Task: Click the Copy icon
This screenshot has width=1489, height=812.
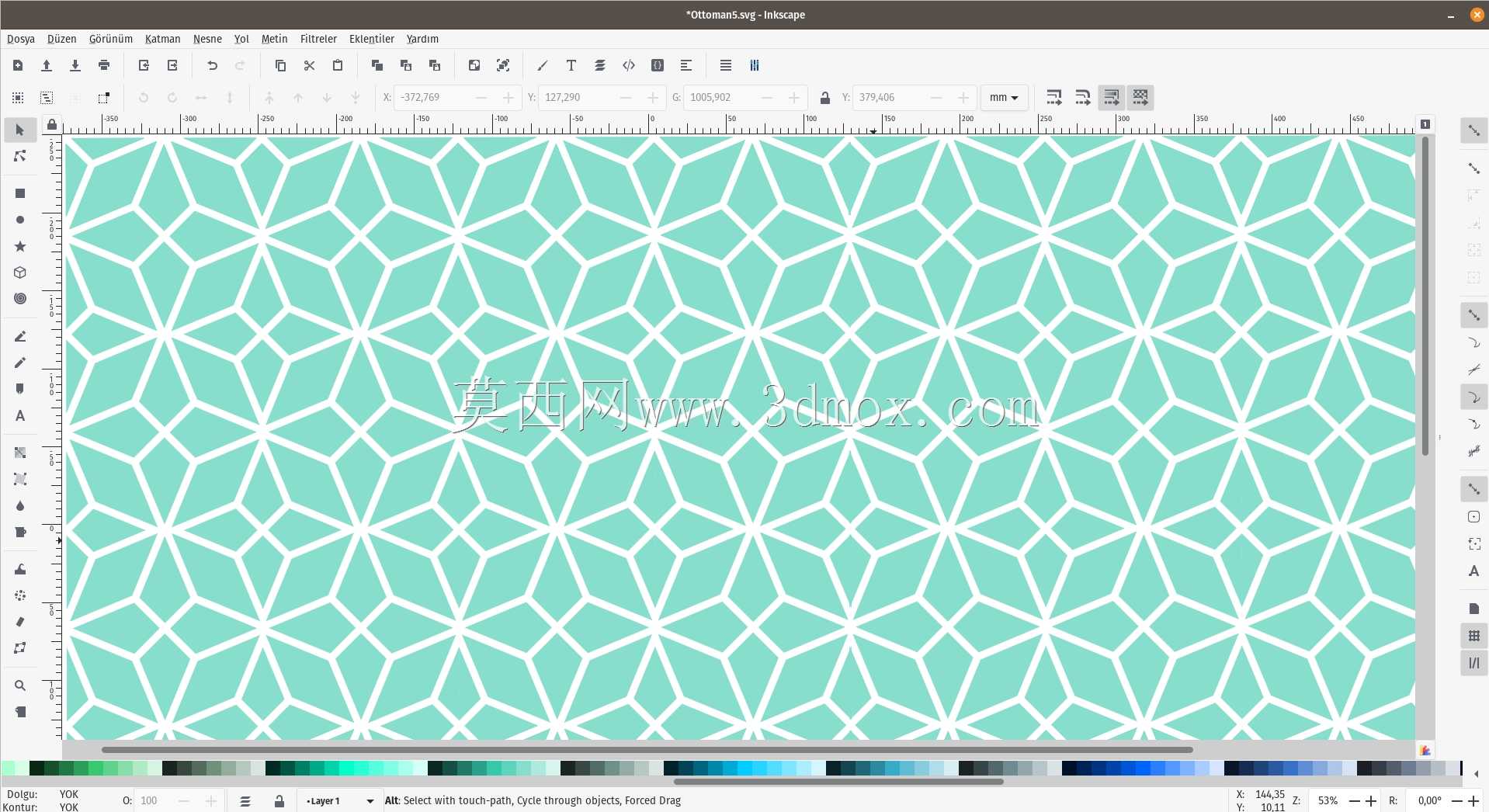Action: (280, 65)
